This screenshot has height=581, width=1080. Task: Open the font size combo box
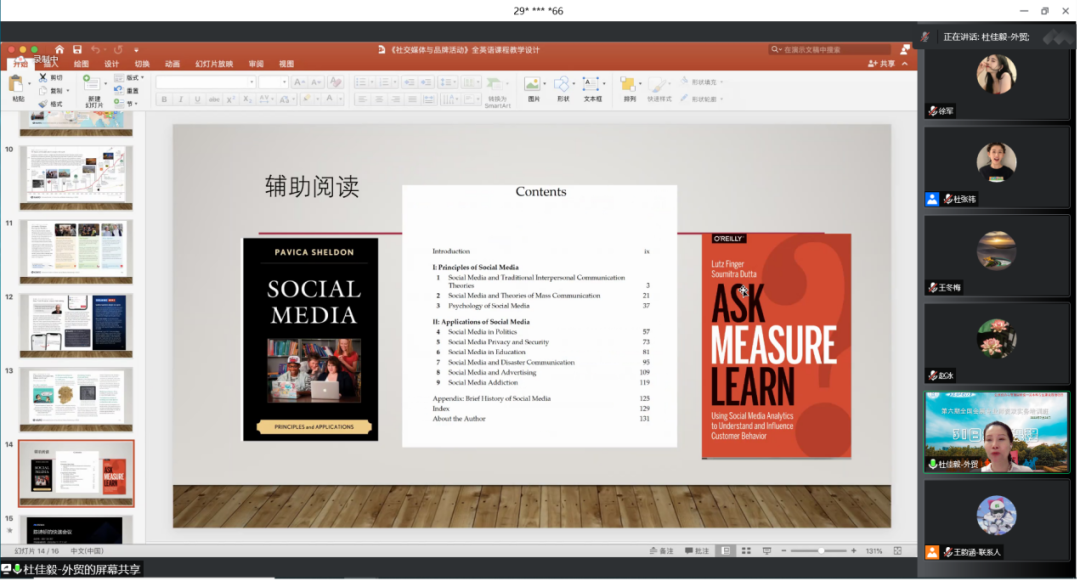pyautogui.click(x=273, y=82)
